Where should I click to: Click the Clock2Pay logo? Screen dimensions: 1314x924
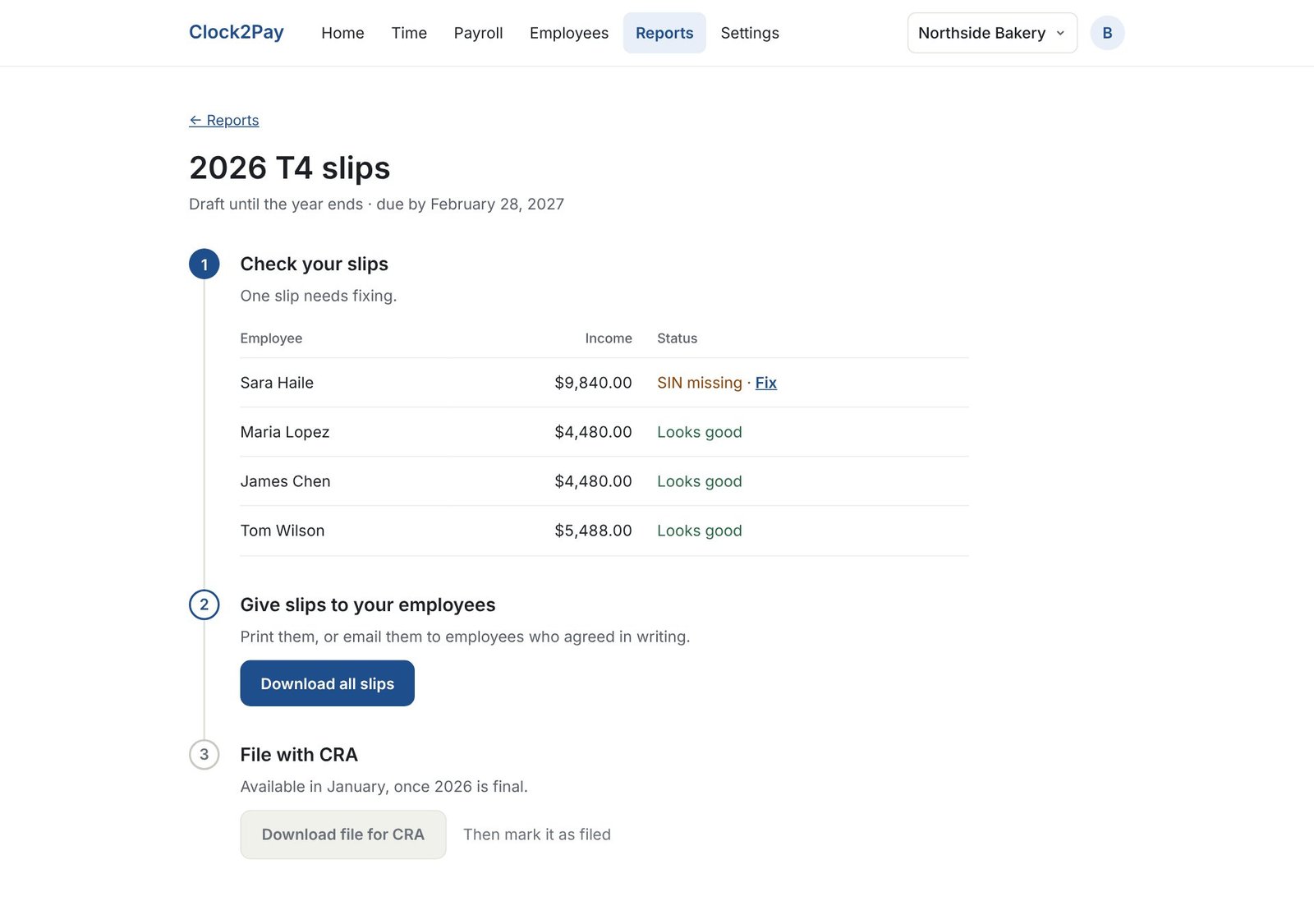tap(236, 32)
